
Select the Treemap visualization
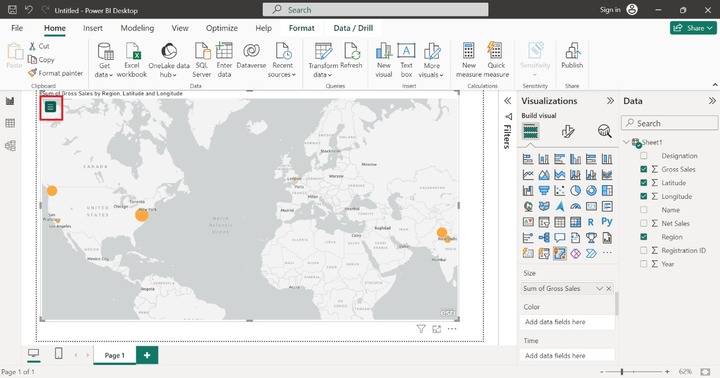click(x=607, y=190)
